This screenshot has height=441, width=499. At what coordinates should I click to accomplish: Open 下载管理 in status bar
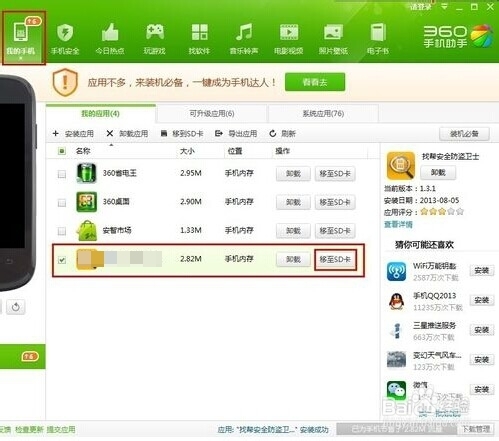(x=476, y=429)
